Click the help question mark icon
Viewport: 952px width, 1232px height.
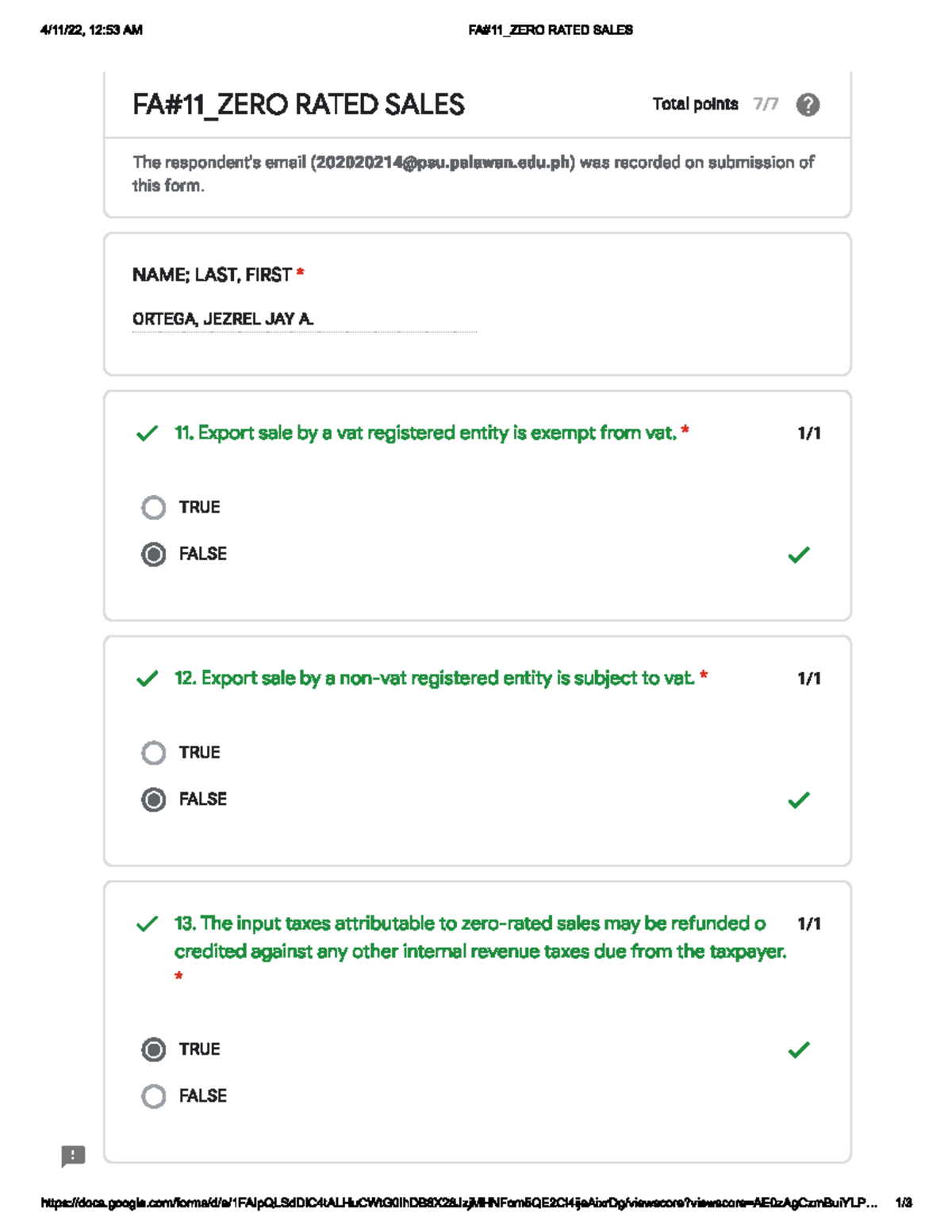click(x=808, y=105)
